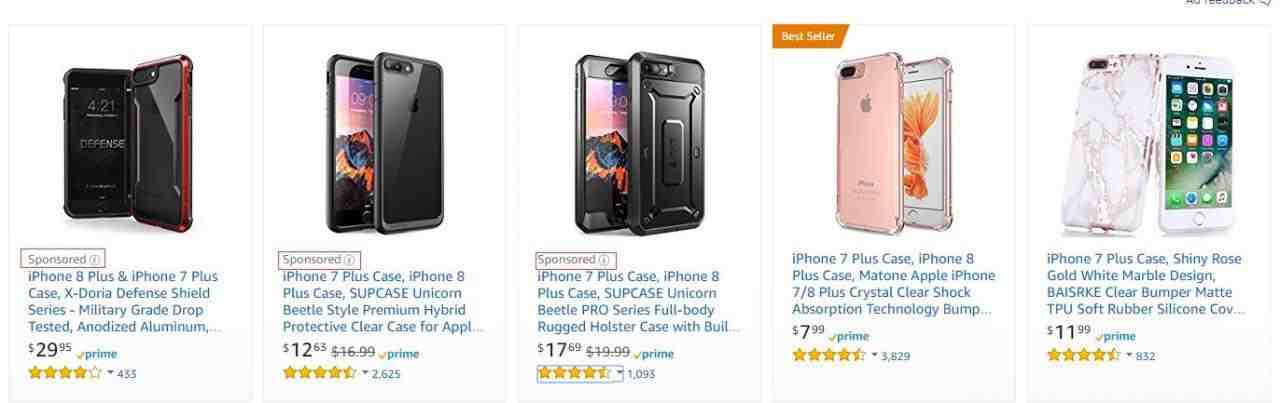This screenshot has height=403, width=1280.
Task: Click info icon on SUPCASE Unicorn Beetle Style Sponsored
Action: tap(349, 260)
